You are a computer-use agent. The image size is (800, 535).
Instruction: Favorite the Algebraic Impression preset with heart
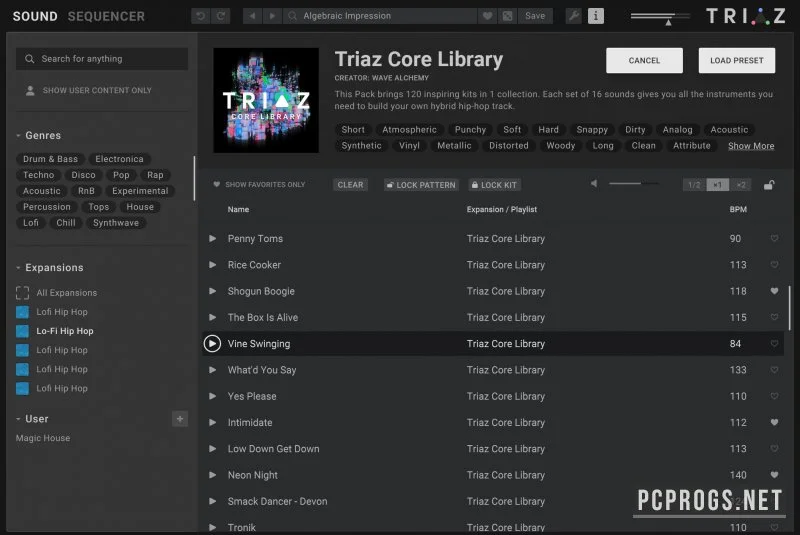(487, 16)
